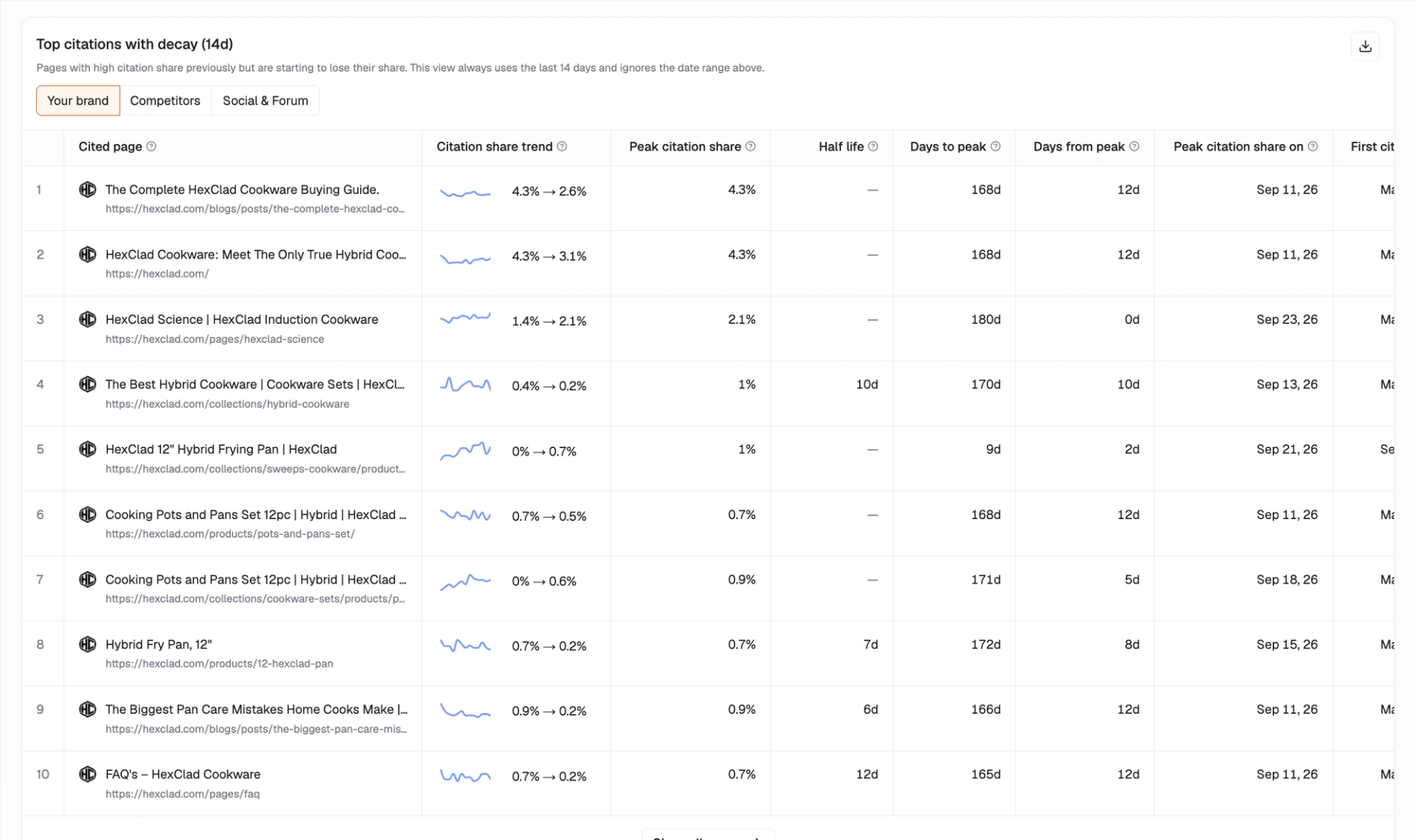1416x840 pixels.
Task: Click half life value 10d
Action: (867, 384)
